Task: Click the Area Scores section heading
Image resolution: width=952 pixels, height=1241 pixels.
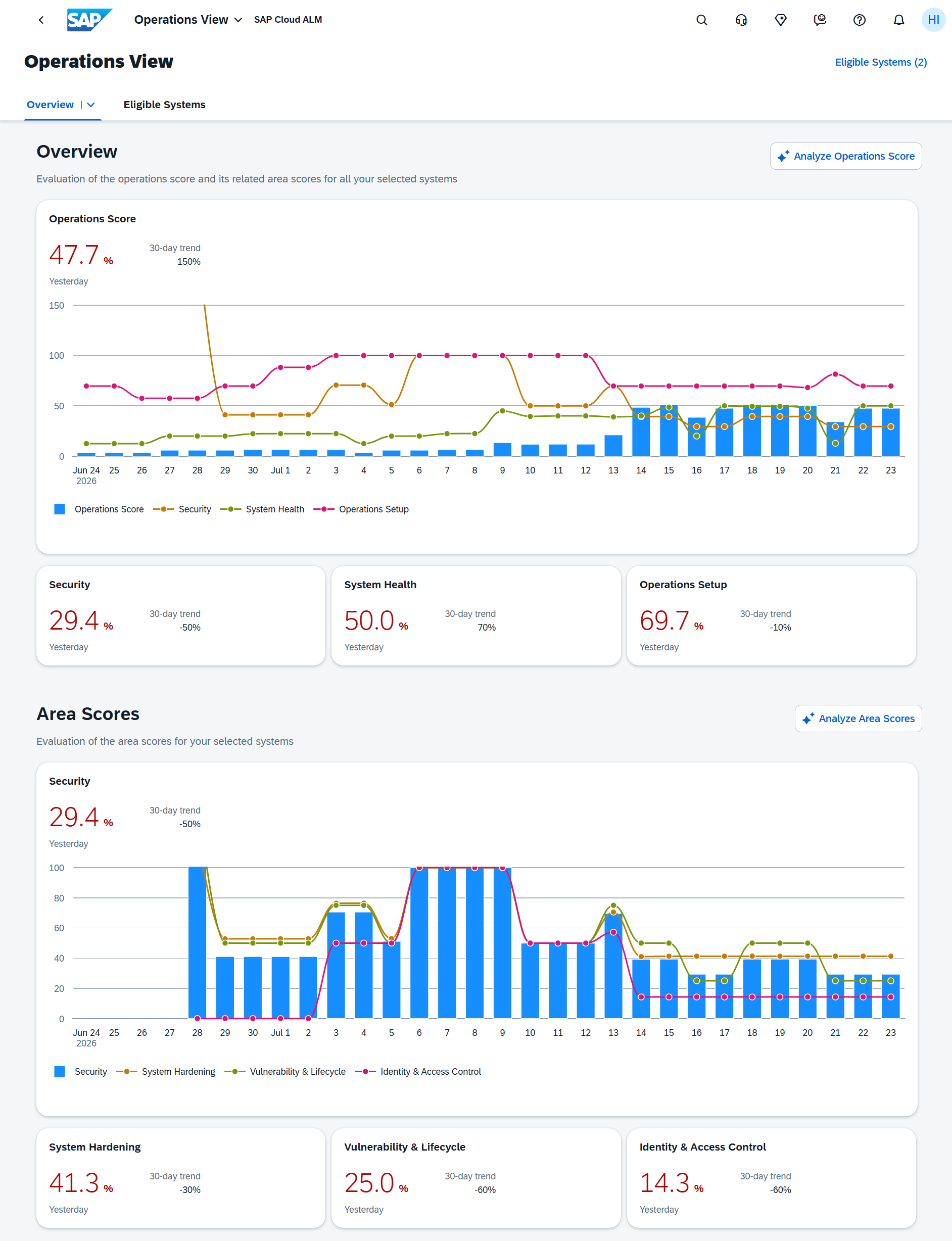Action: coord(88,714)
